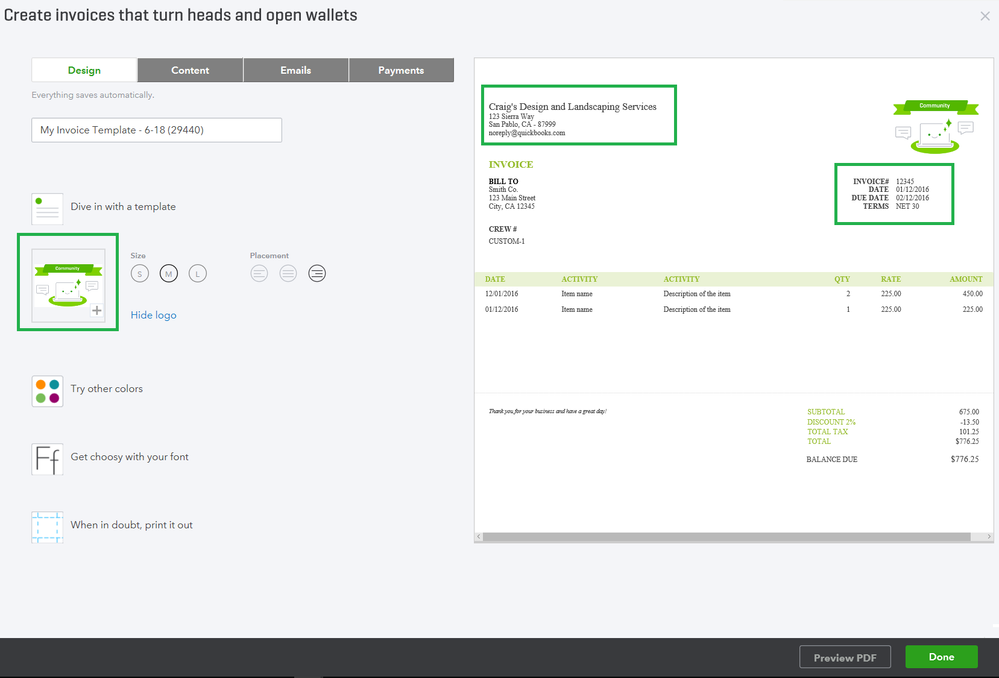Open the Emails tab
The height and width of the screenshot is (678, 999).
[296, 70]
